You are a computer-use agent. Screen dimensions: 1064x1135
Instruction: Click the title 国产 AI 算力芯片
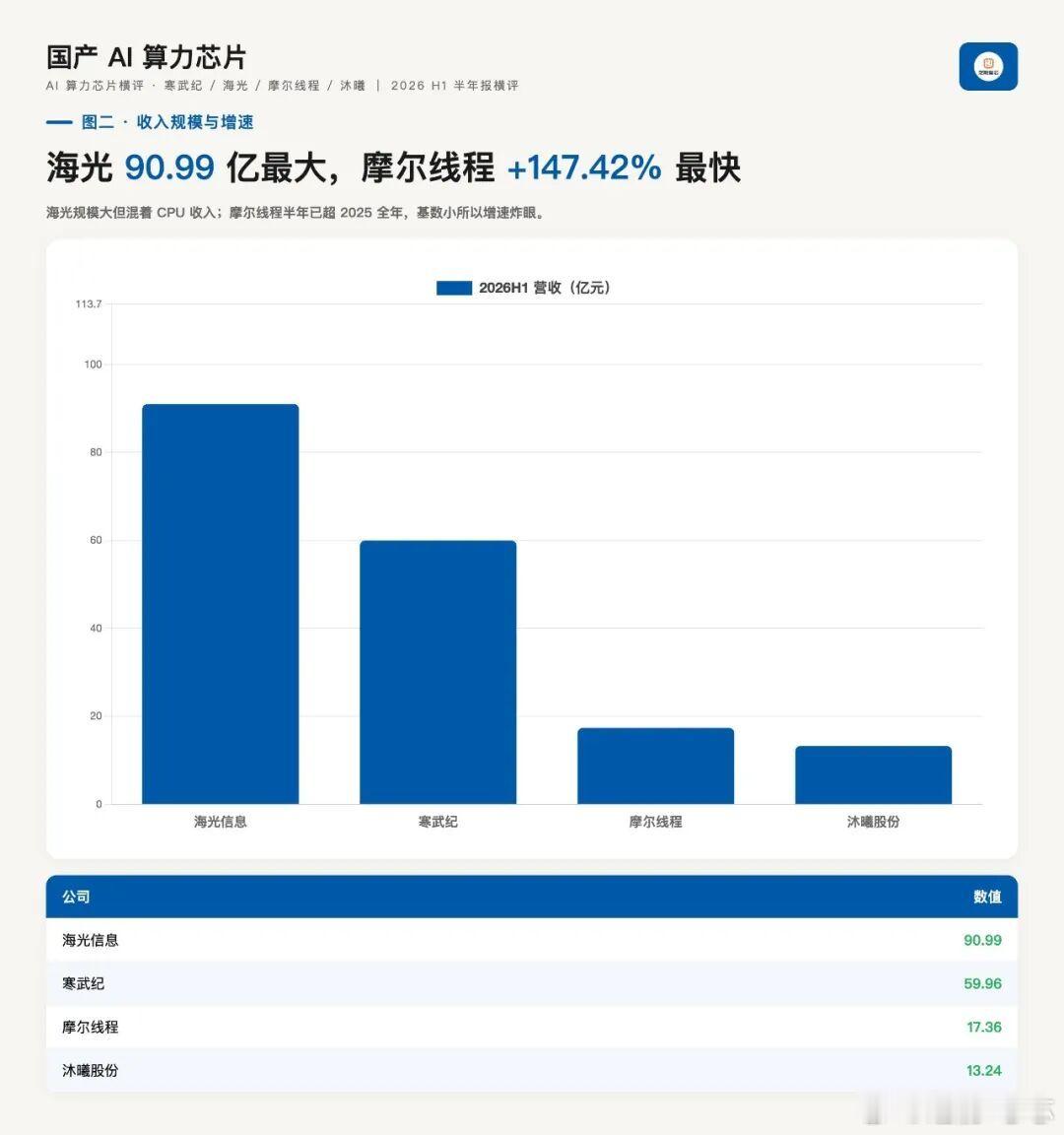click(146, 57)
